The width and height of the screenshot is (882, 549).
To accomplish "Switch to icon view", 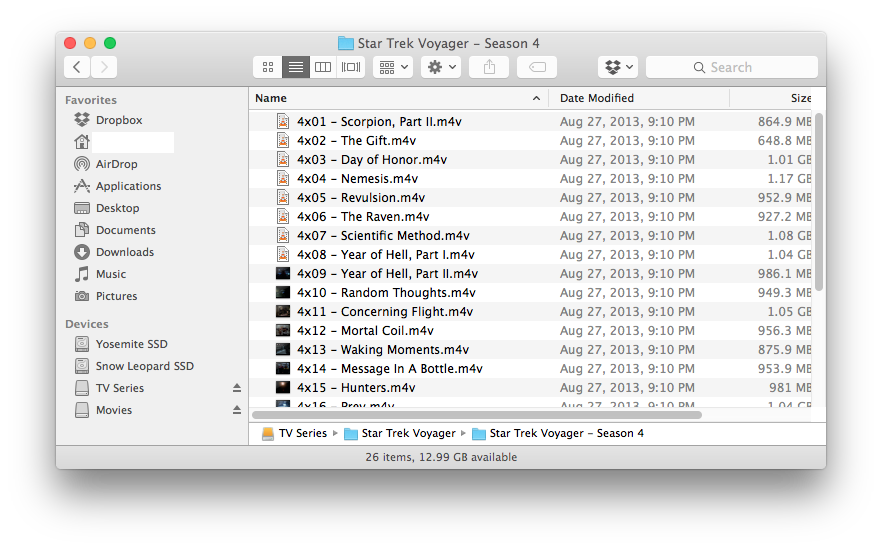I will [x=268, y=68].
